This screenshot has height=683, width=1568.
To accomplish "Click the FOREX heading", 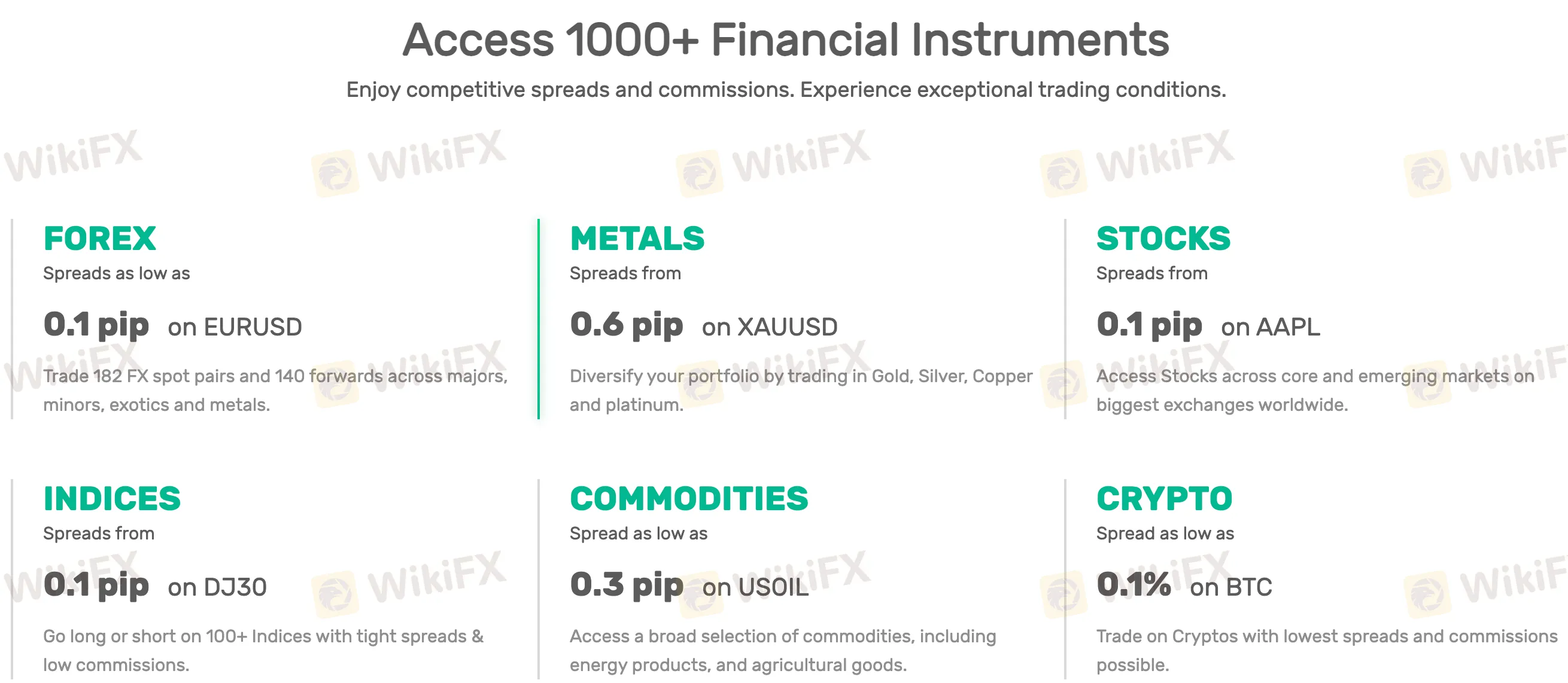I will (100, 239).
